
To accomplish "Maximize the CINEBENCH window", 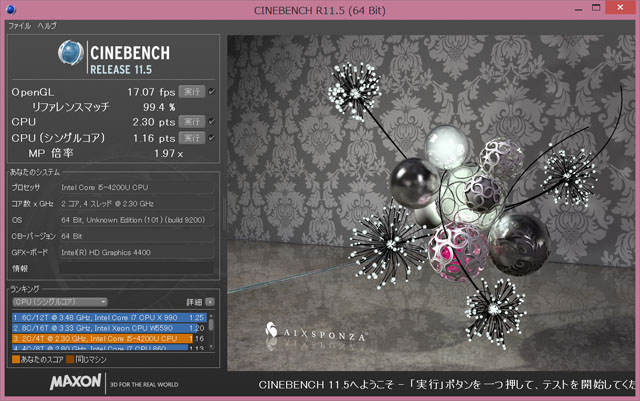I will click(x=596, y=8).
